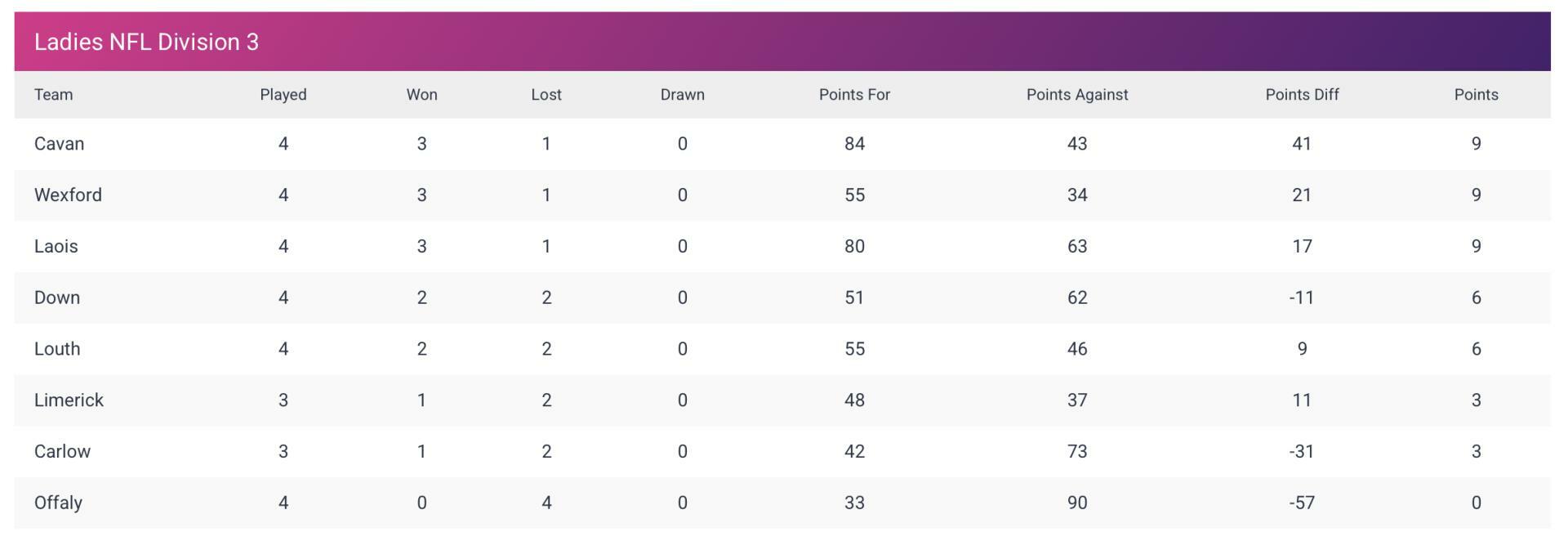Image resolution: width=1568 pixels, height=541 pixels.
Task: Click the Points Diff column header
Action: pyautogui.click(x=1302, y=95)
